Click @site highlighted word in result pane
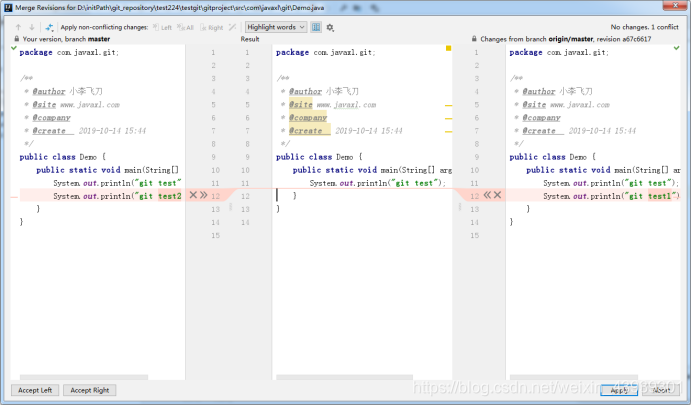Image resolution: width=692 pixels, height=406 pixels. (x=301, y=105)
